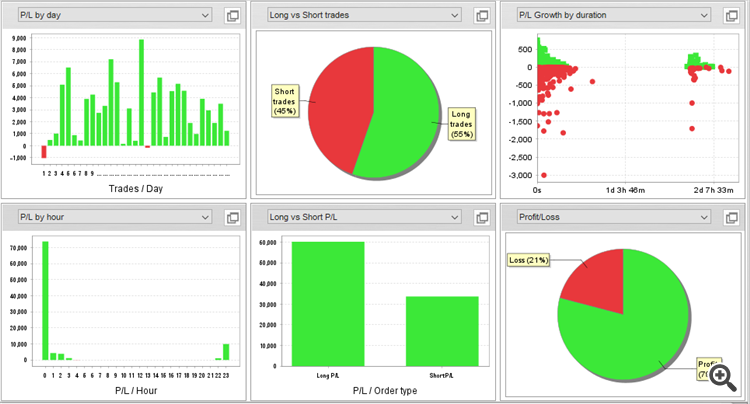Click the Short trades (45%) label

point(285,101)
